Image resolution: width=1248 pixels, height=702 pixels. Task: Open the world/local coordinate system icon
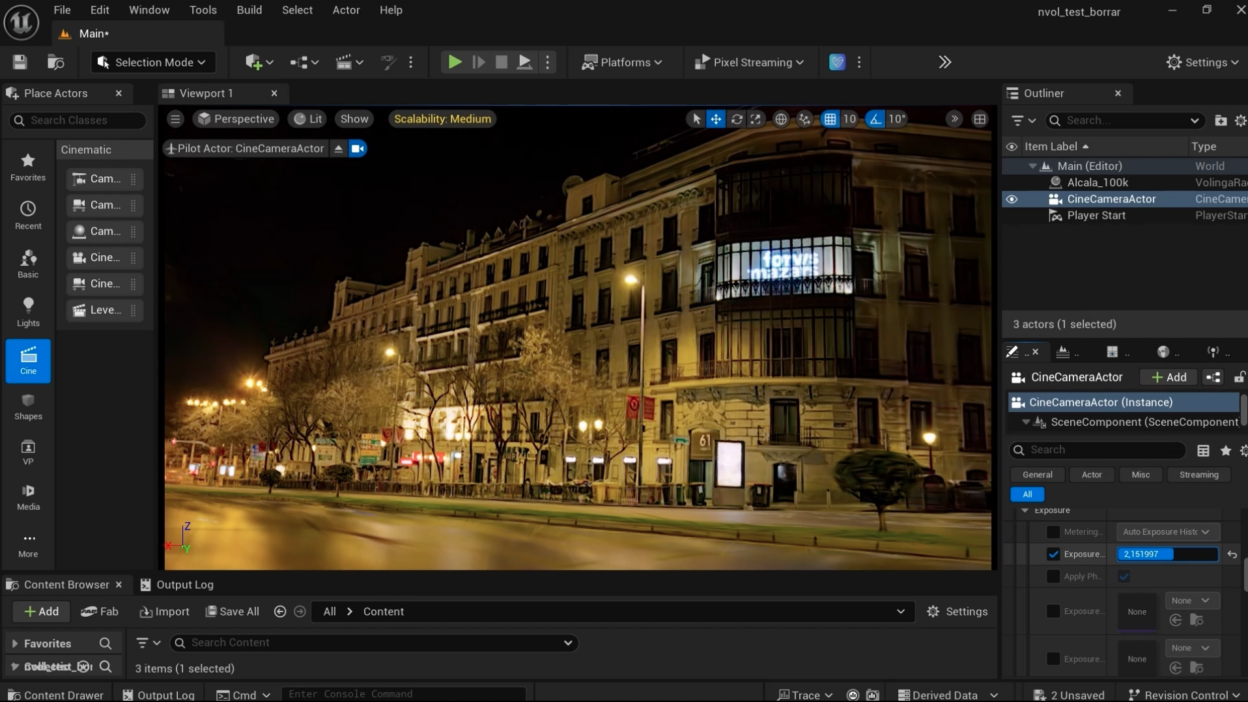(781, 119)
